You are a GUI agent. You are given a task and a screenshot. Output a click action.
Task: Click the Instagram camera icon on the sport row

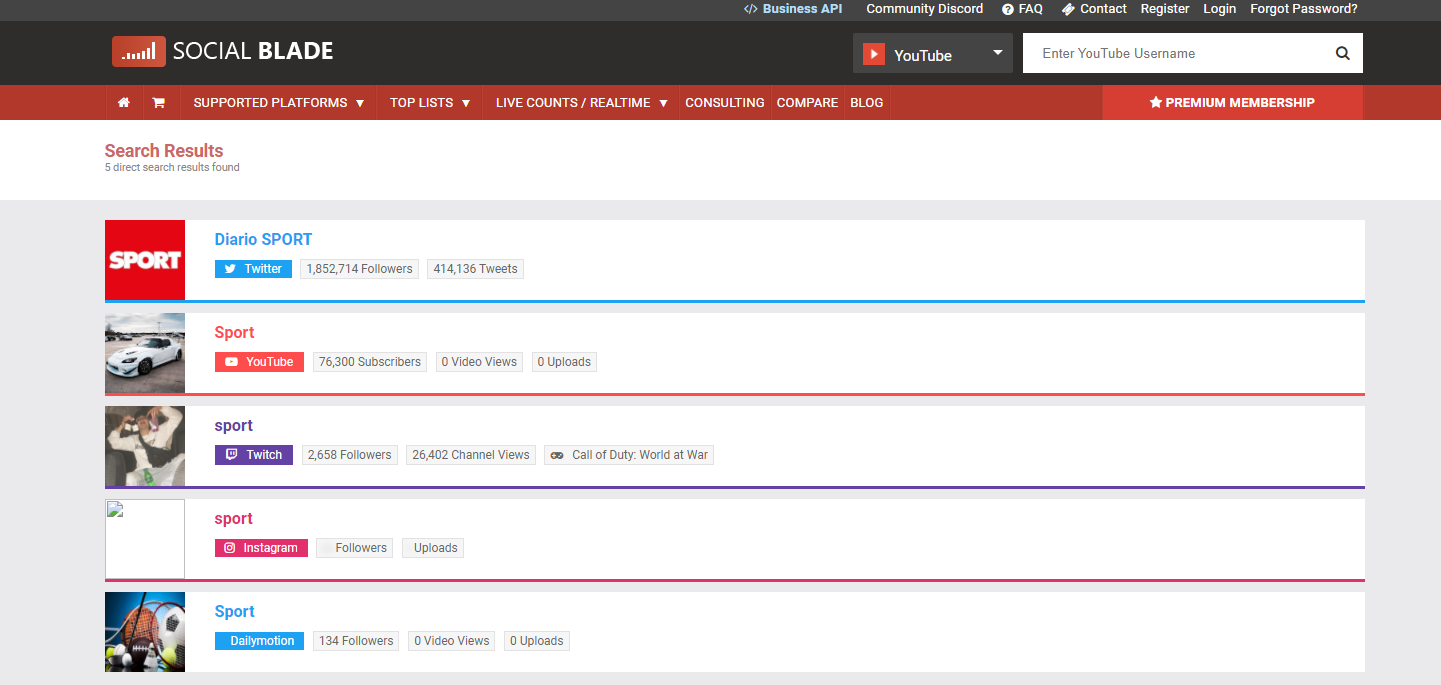click(x=229, y=548)
